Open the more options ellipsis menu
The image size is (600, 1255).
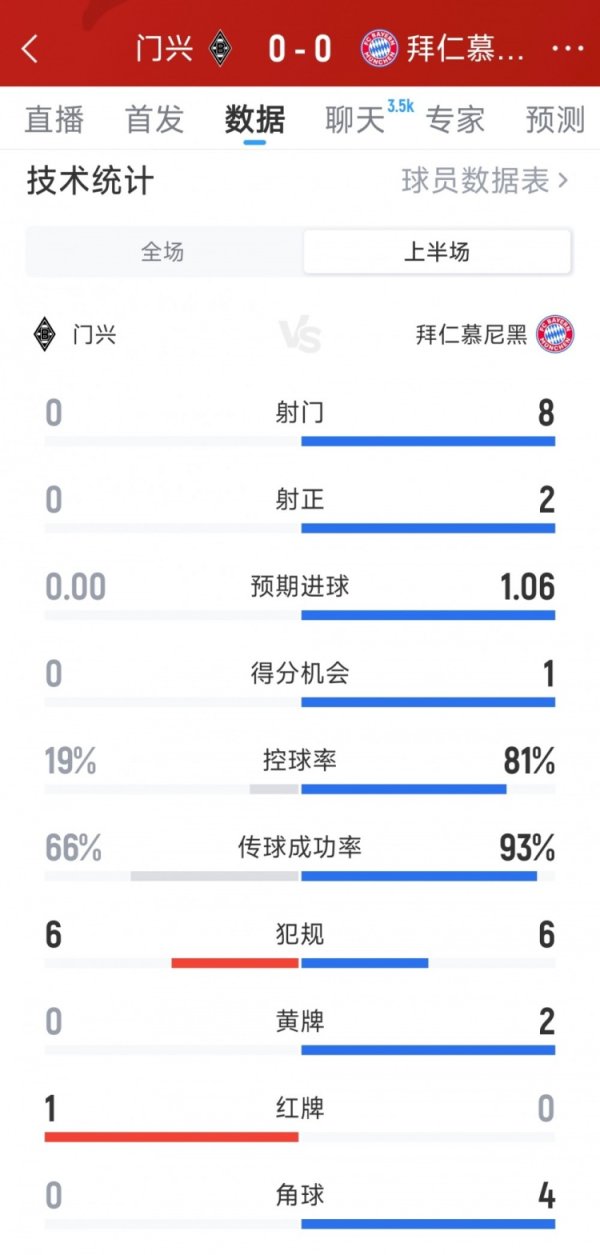click(x=566, y=49)
